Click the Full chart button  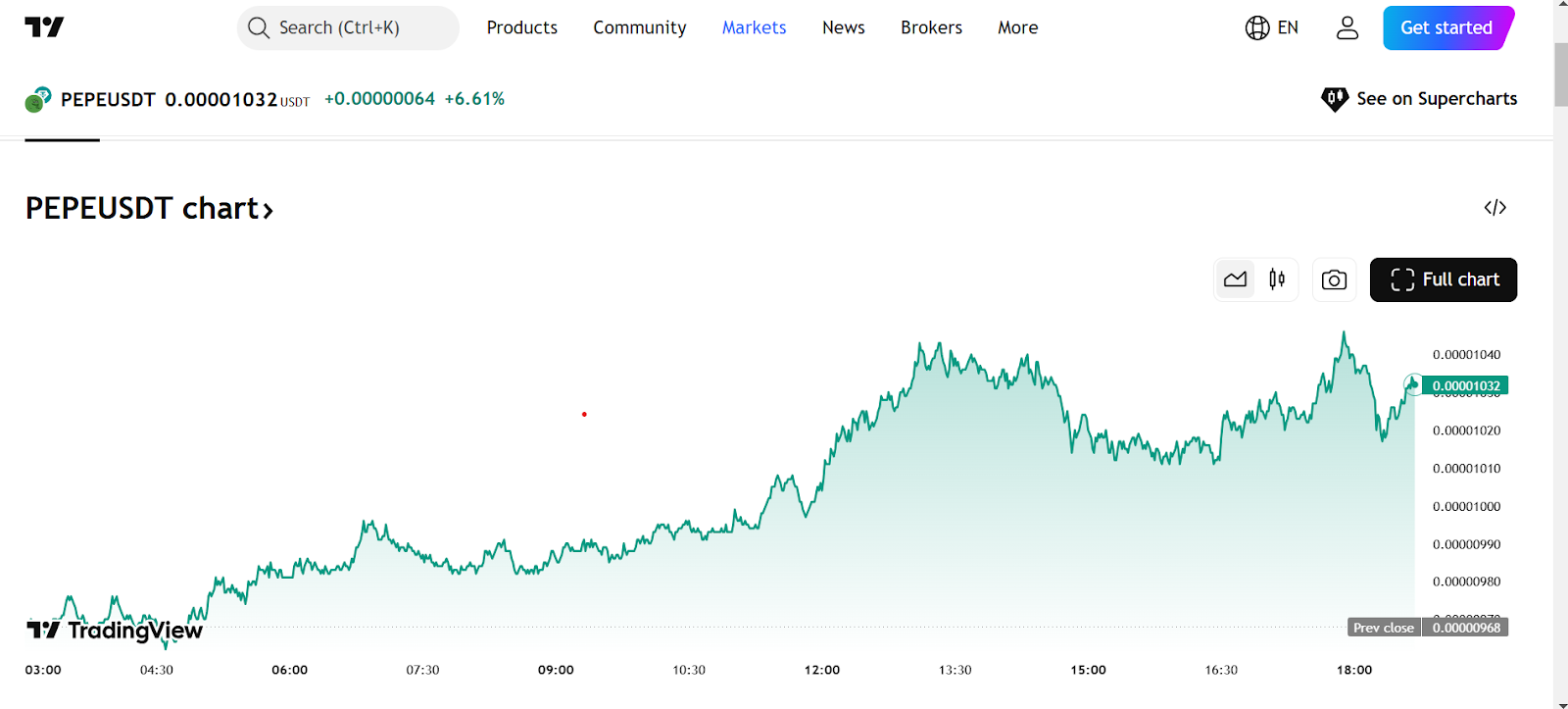(x=1444, y=279)
